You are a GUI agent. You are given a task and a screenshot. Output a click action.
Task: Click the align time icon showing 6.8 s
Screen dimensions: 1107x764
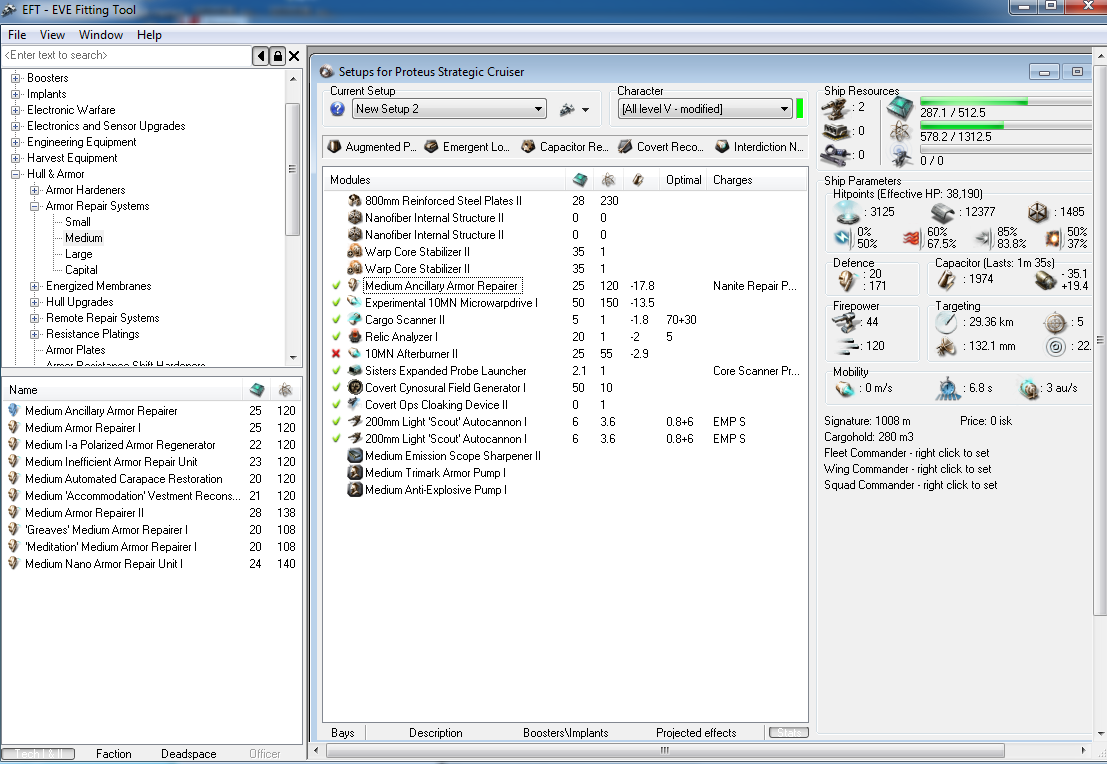click(x=949, y=388)
